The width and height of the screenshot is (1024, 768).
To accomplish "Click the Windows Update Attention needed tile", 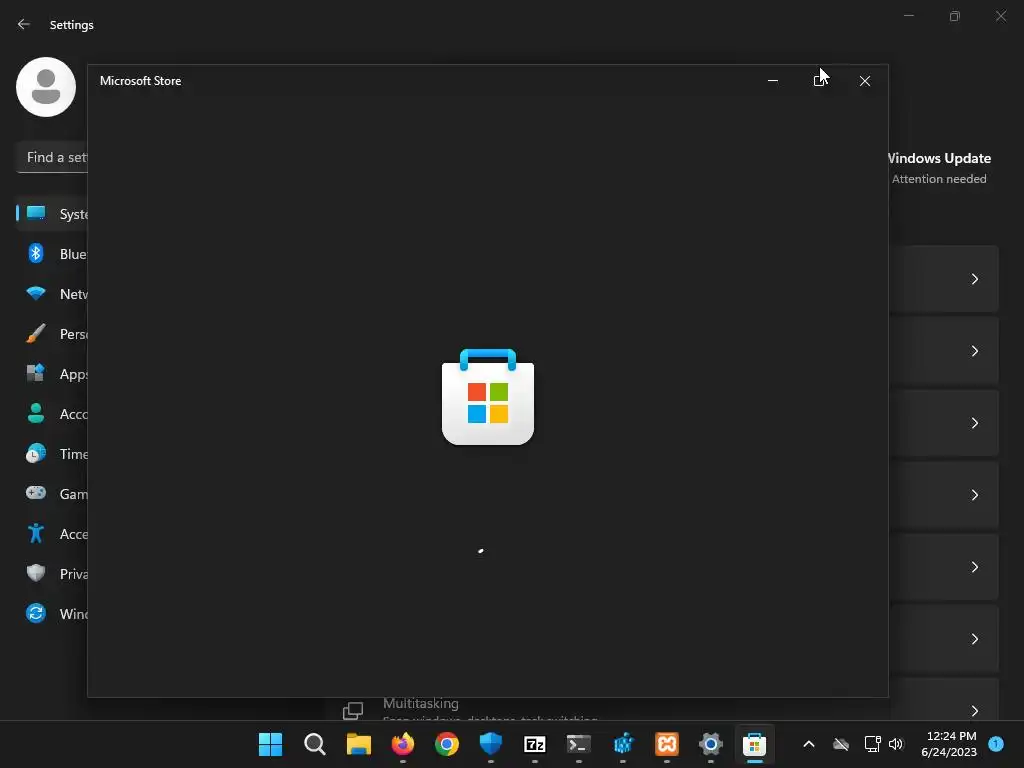I will [940, 168].
